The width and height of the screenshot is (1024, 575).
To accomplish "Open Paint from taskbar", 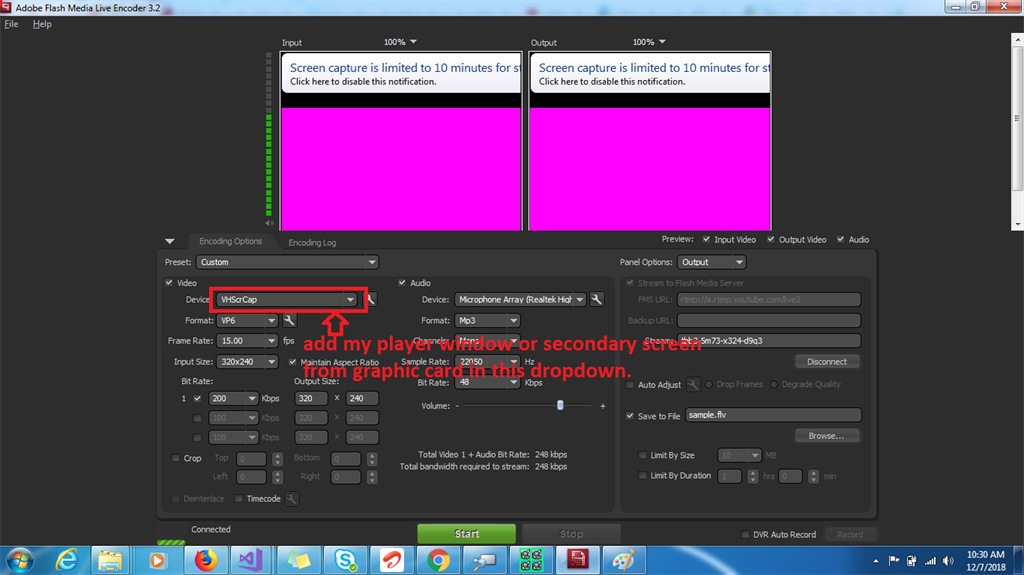I will (x=623, y=560).
